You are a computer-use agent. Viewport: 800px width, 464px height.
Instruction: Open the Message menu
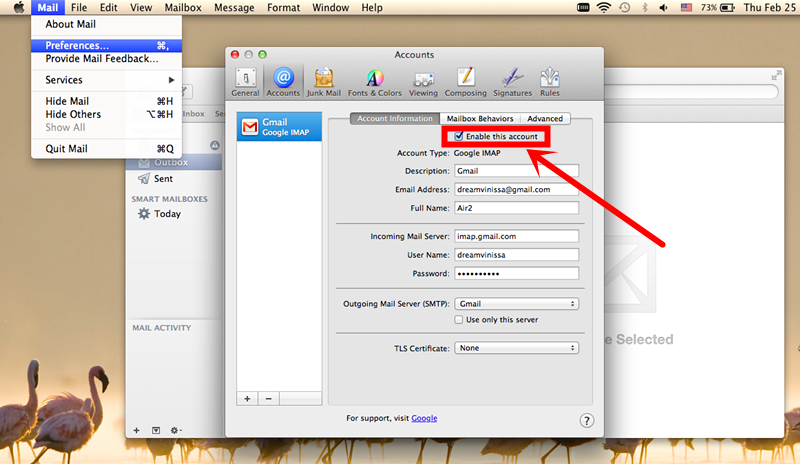click(x=234, y=8)
